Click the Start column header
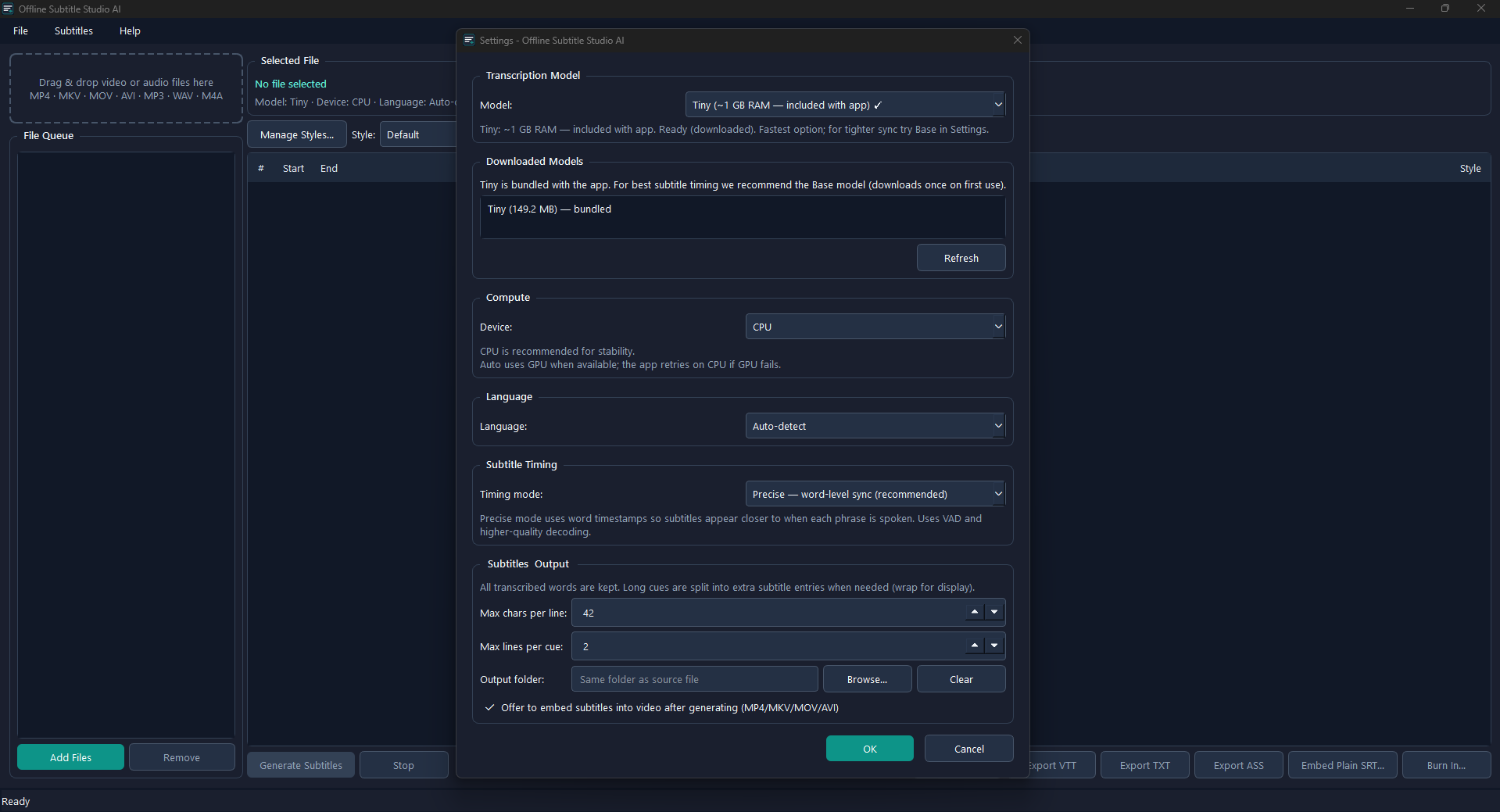Image resolution: width=1500 pixels, height=812 pixels. click(x=293, y=168)
